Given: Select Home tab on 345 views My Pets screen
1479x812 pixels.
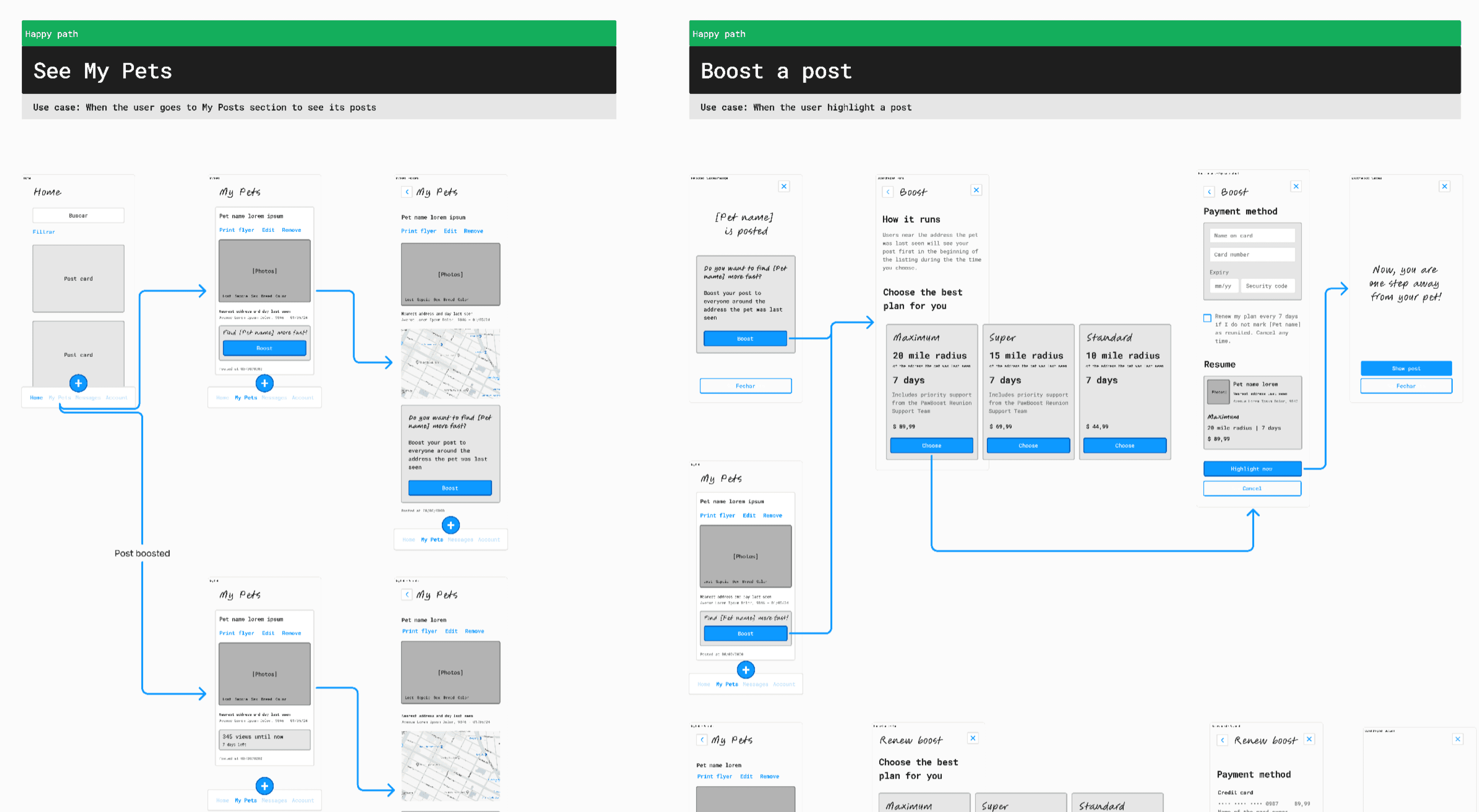Looking at the screenshot, I should pos(222,800).
